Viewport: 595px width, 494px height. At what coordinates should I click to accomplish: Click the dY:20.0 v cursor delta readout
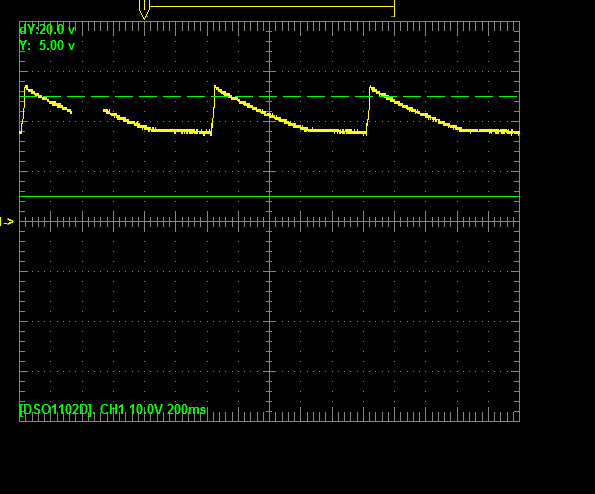click(x=47, y=29)
